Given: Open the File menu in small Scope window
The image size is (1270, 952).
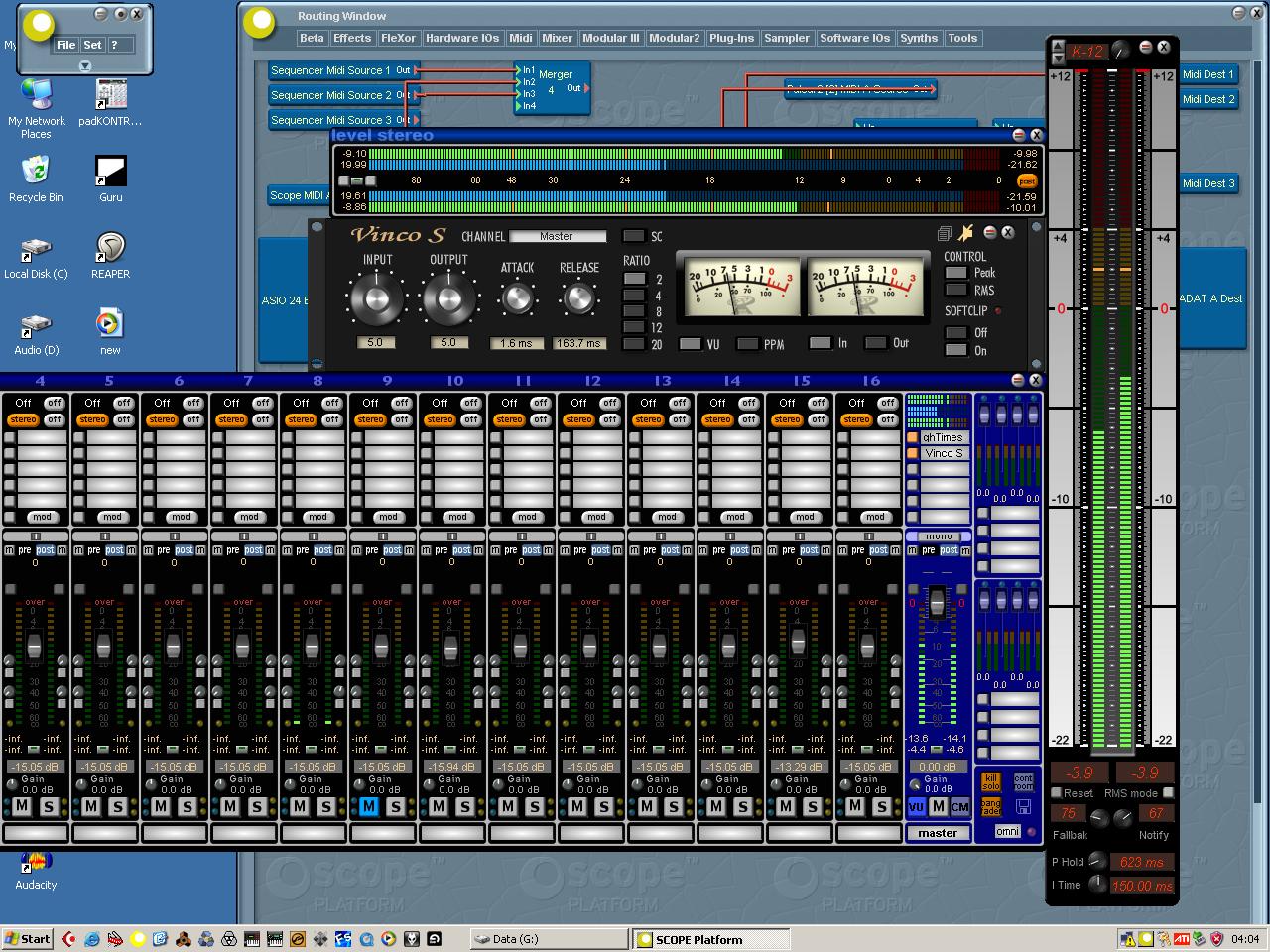Looking at the screenshot, I should [x=66, y=45].
